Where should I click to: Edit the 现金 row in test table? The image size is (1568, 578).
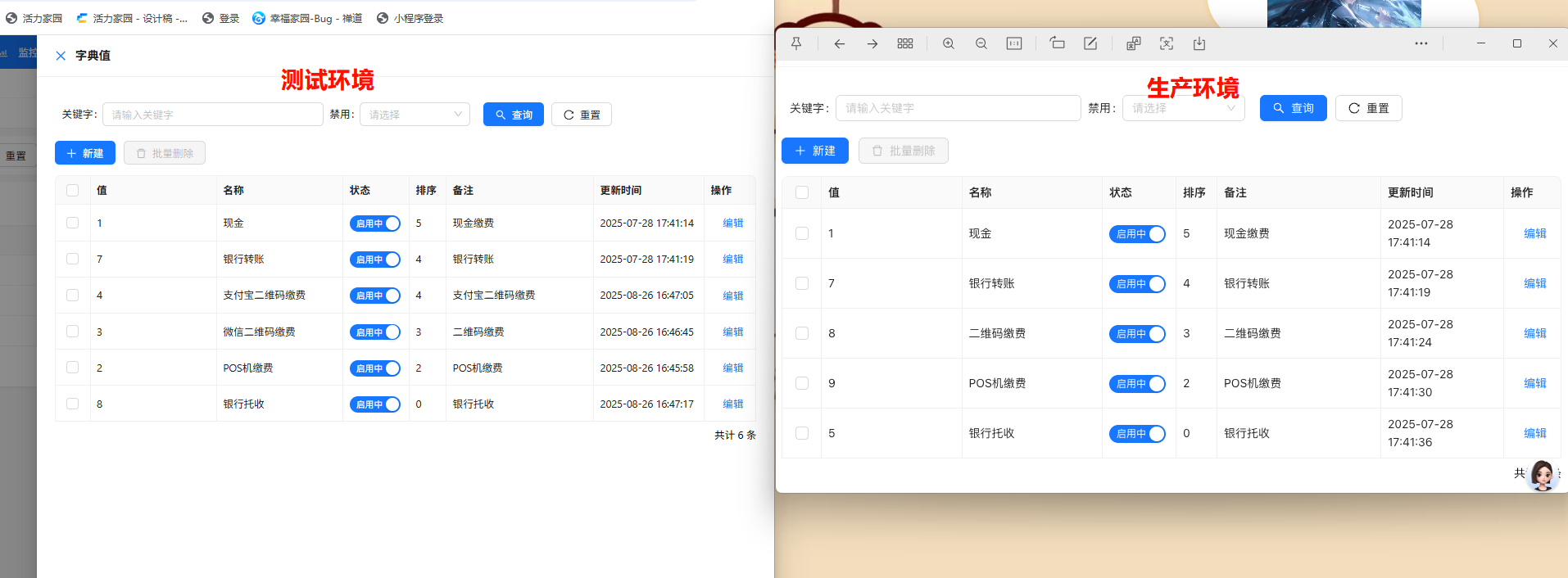(x=733, y=223)
